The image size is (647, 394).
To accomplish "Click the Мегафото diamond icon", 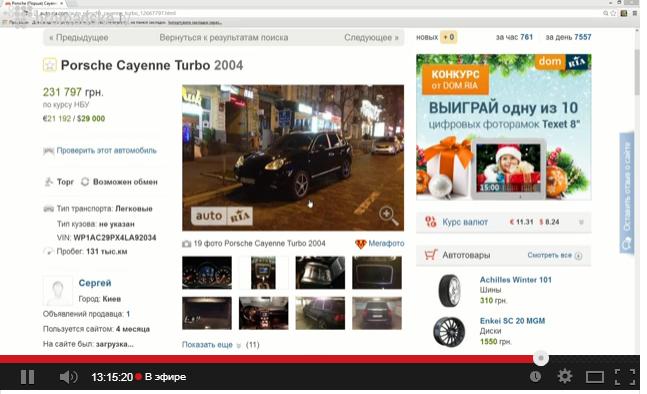I will 361,244.
